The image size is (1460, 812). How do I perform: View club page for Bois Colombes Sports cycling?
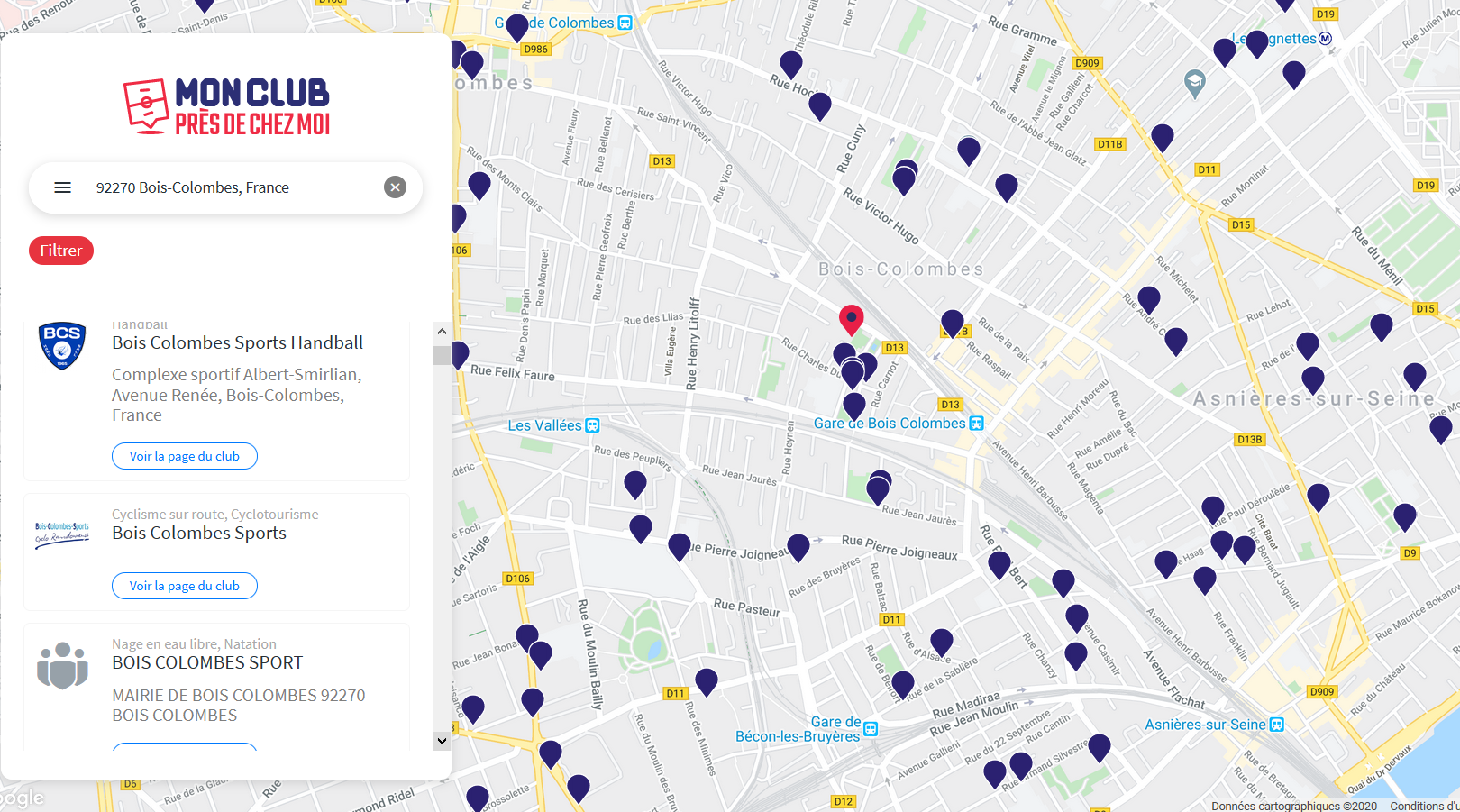(x=185, y=586)
